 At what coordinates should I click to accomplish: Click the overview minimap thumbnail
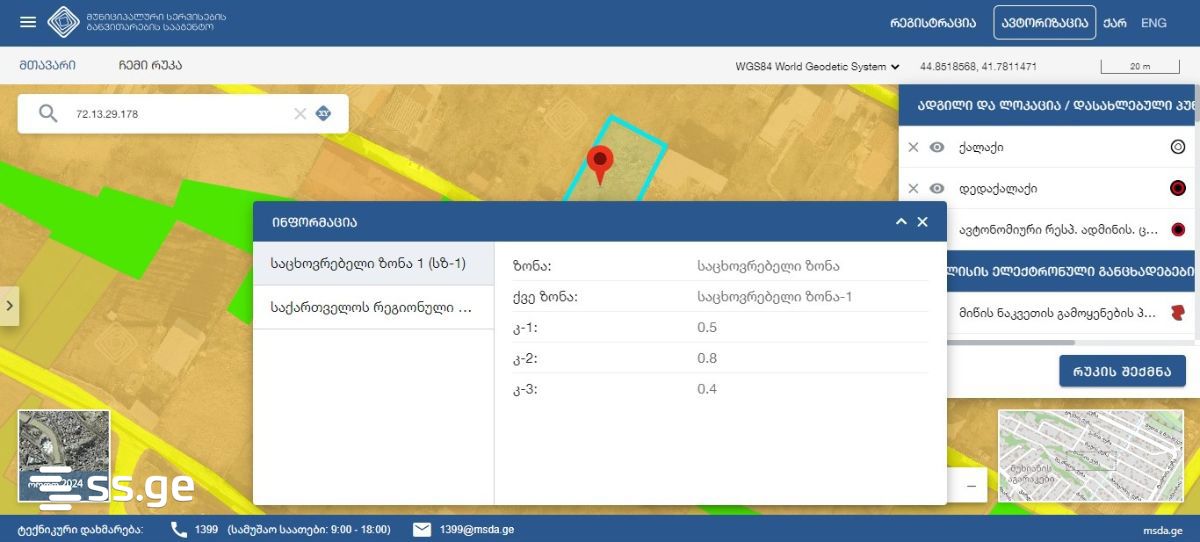coord(1091,455)
